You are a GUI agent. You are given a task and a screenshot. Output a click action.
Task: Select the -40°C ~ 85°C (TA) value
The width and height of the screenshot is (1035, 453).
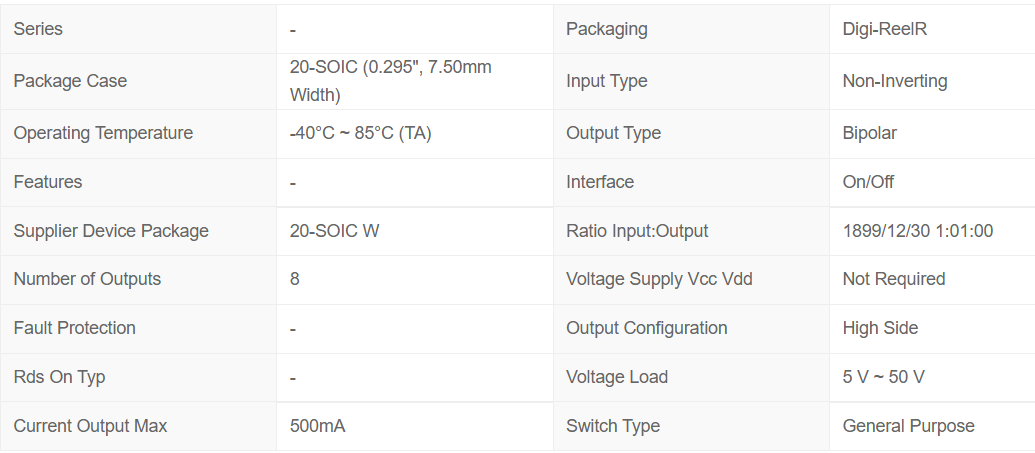tap(360, 133)
